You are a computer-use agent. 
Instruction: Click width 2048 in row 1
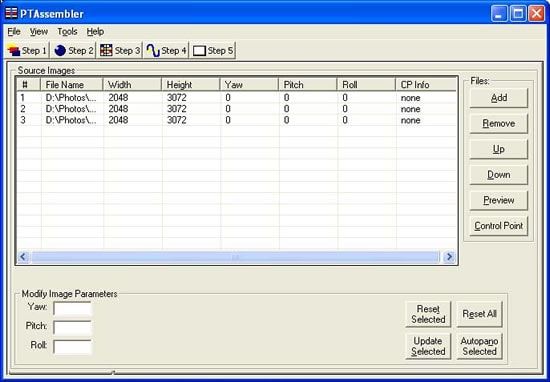point(118,98)
